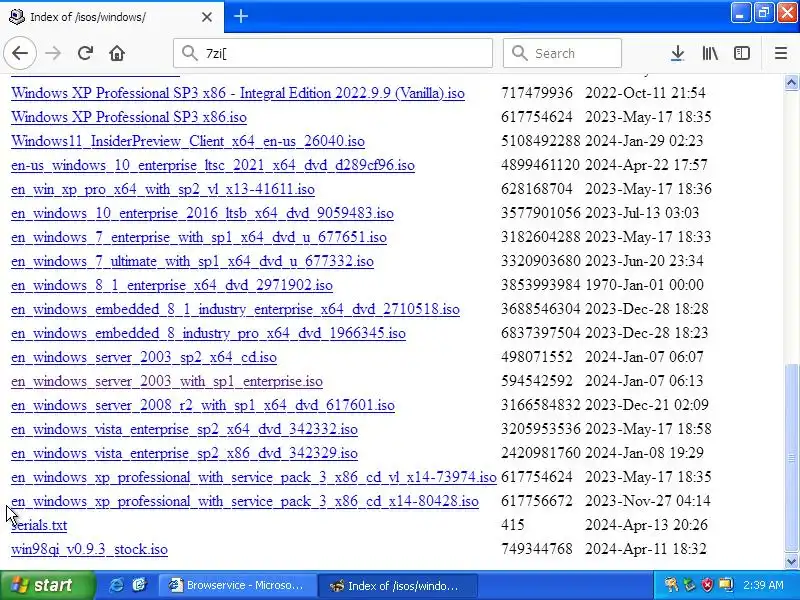Open Windows11 InsiderPreview Client x64 26040 link

(x=188, y=141)
